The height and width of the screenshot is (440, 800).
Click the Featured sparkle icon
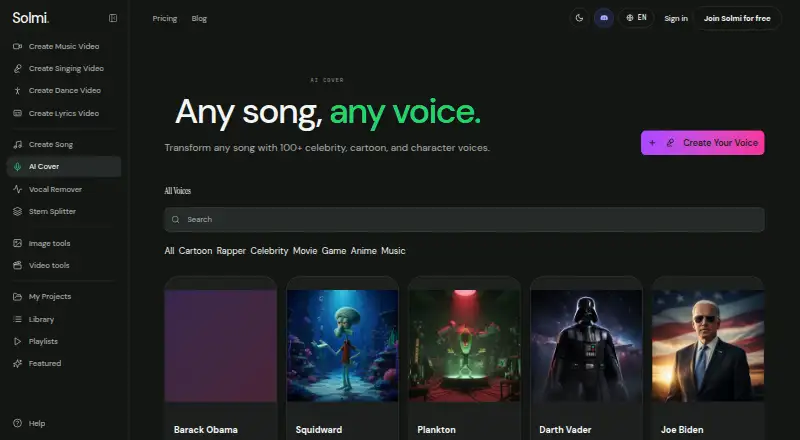[17, 363]
